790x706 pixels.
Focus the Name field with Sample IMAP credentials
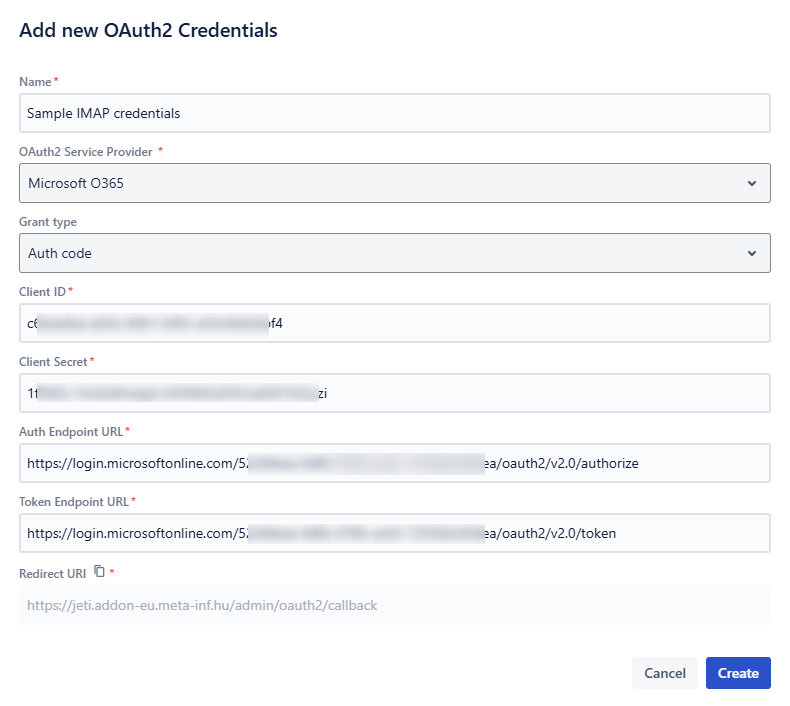(x=394, y=113)
